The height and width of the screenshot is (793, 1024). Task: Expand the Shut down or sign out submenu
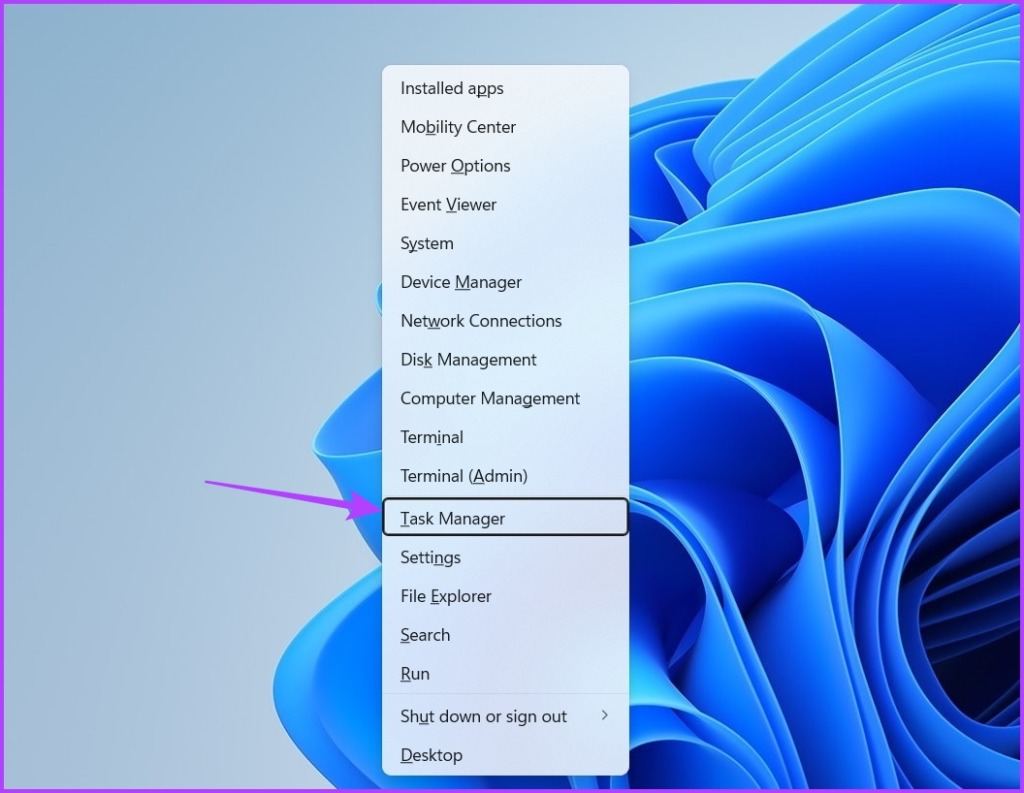604,716
